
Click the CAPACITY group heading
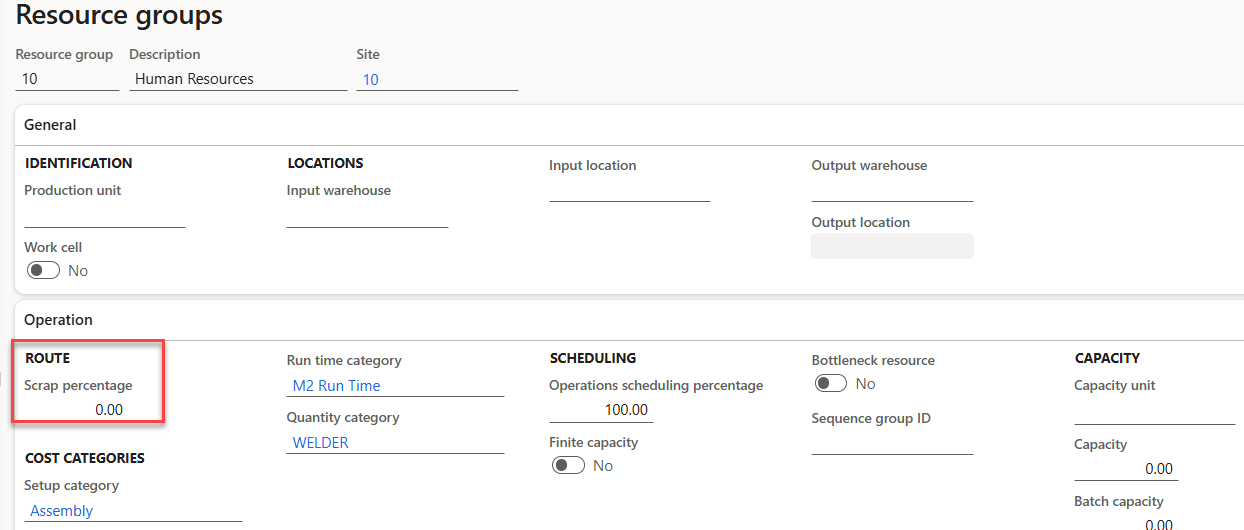pyautogui.click(x=1107, y=358)
